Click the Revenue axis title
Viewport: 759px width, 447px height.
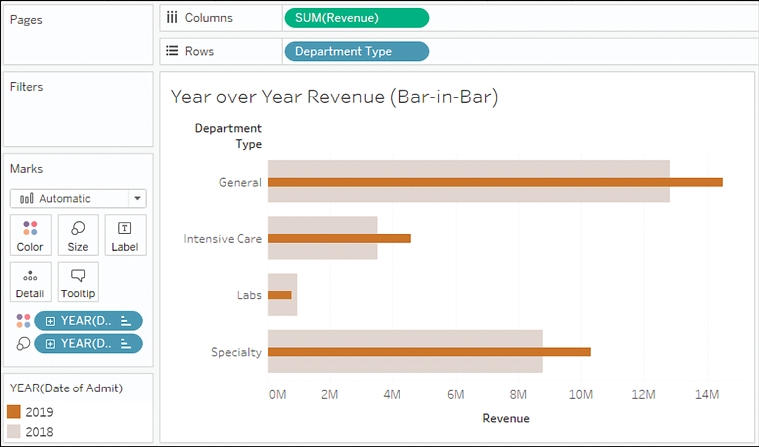click(x=505, y=418)
